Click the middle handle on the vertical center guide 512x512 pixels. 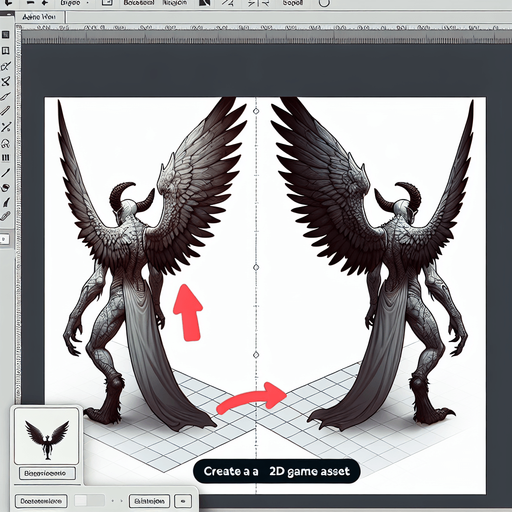click(256, 267)
